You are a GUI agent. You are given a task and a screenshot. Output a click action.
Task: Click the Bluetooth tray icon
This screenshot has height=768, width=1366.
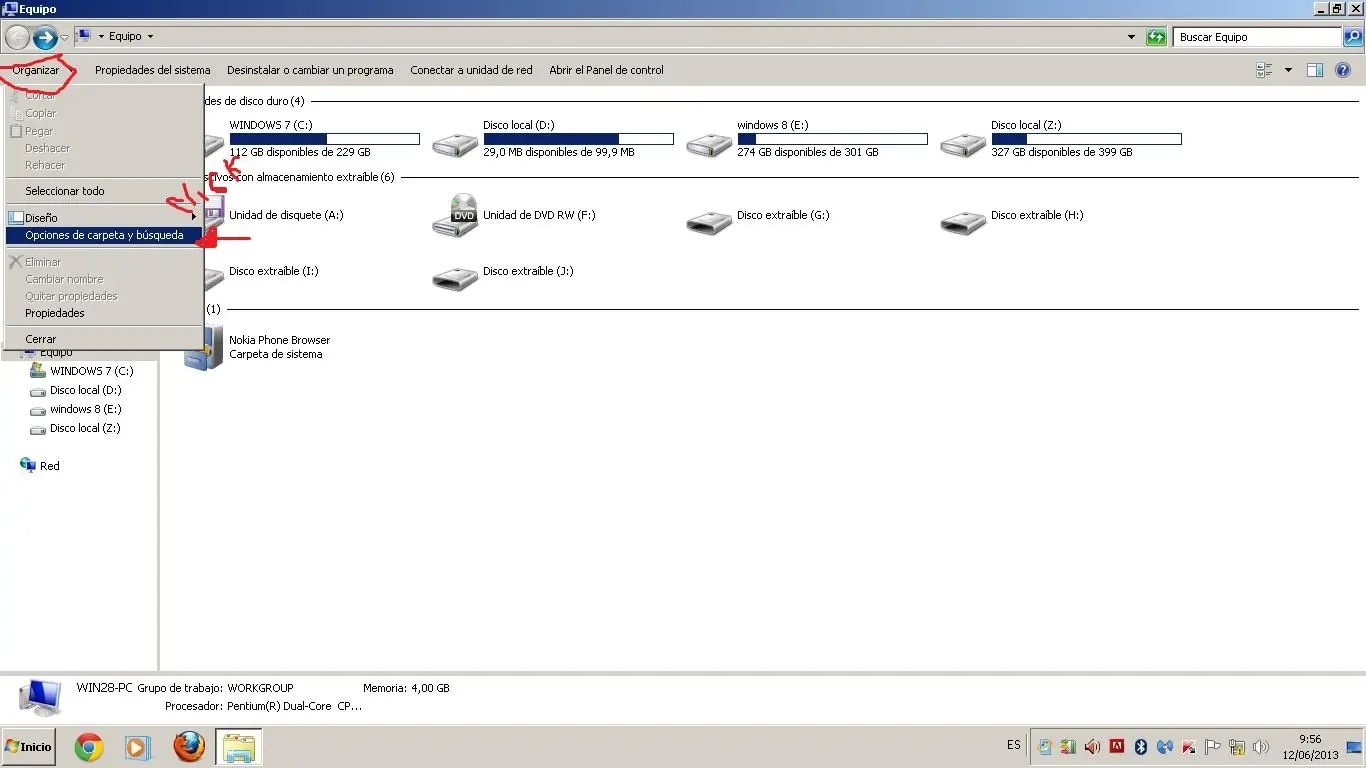tap(1140, 746)
